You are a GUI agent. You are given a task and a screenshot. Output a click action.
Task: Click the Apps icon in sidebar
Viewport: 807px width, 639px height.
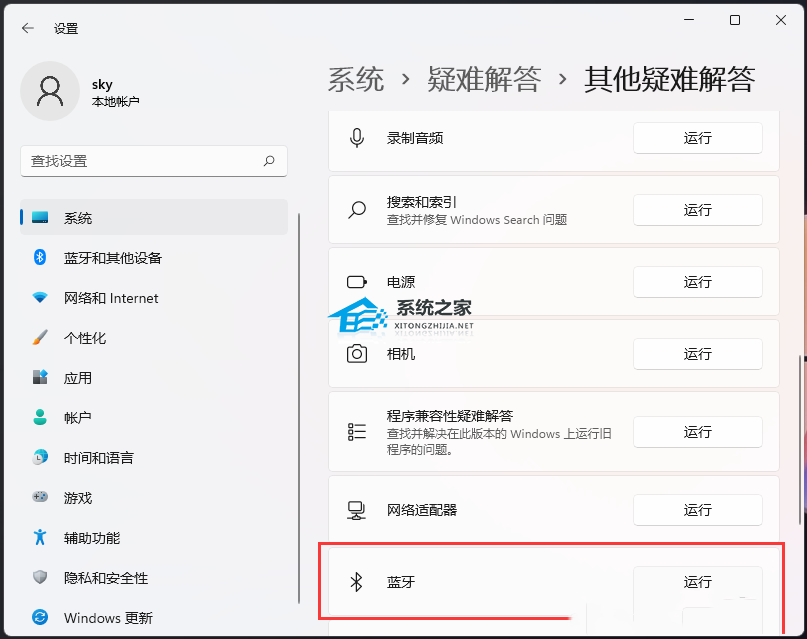tap(40, 377)
